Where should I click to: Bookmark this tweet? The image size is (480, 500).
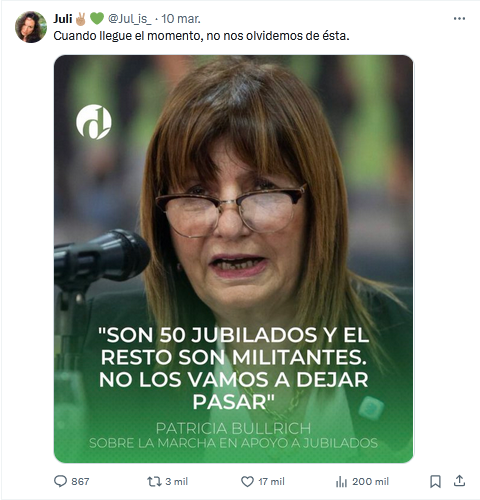point(435,481)
